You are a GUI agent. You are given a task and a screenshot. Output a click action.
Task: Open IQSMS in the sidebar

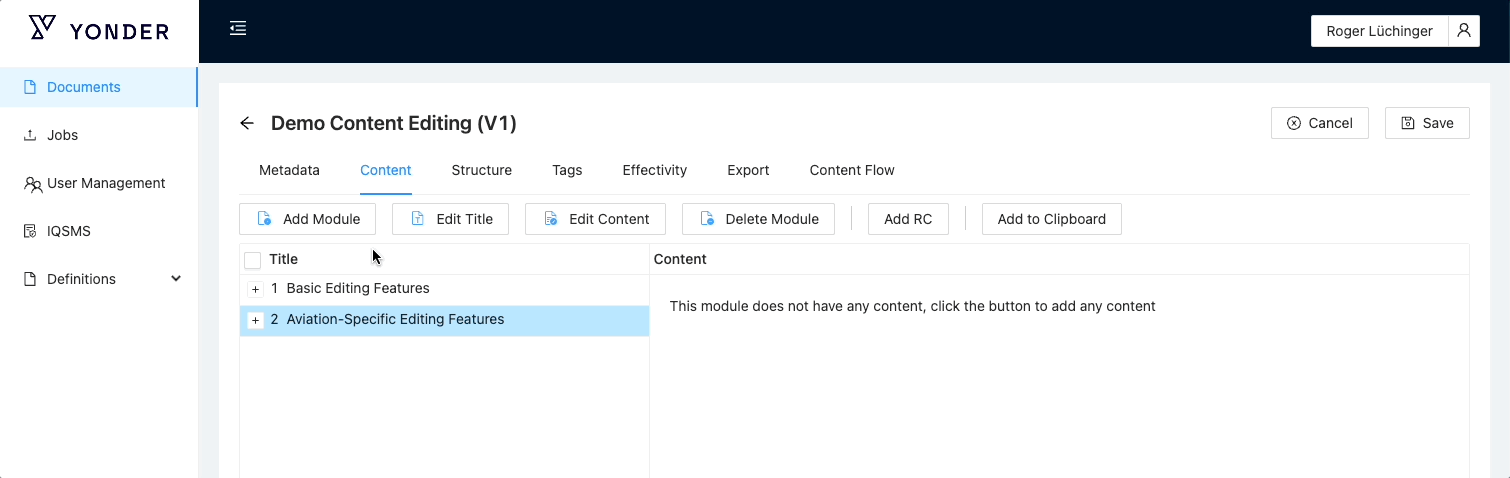[69, 231]
